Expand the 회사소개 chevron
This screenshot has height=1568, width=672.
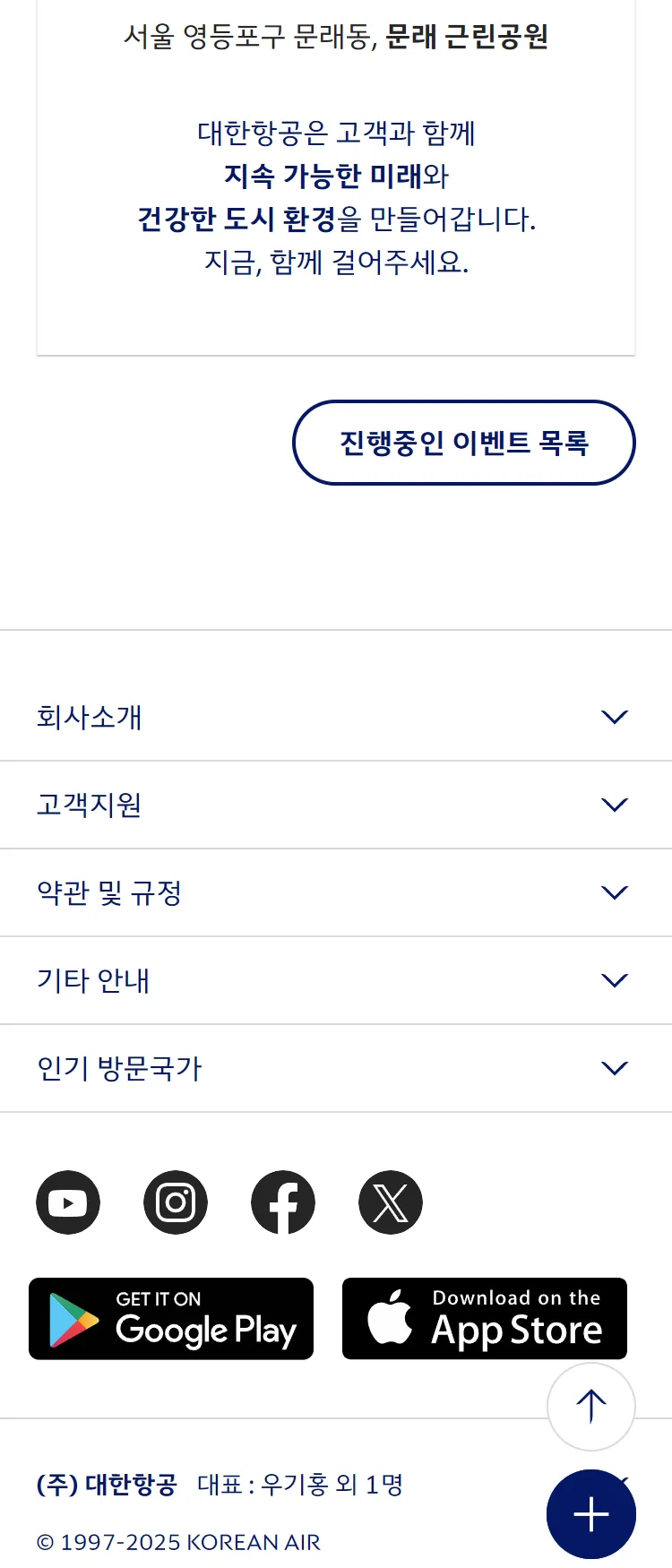point(615,717)
